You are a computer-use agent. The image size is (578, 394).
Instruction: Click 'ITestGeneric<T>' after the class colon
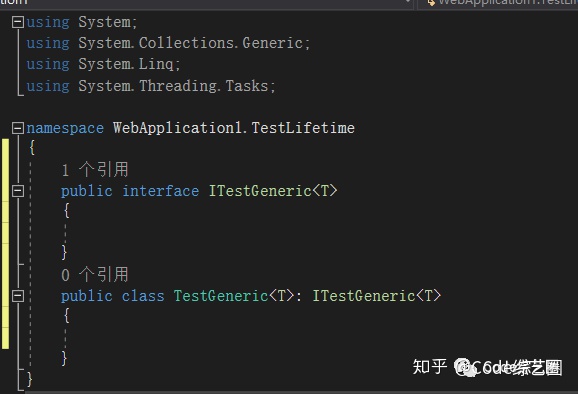coord(377,296)
